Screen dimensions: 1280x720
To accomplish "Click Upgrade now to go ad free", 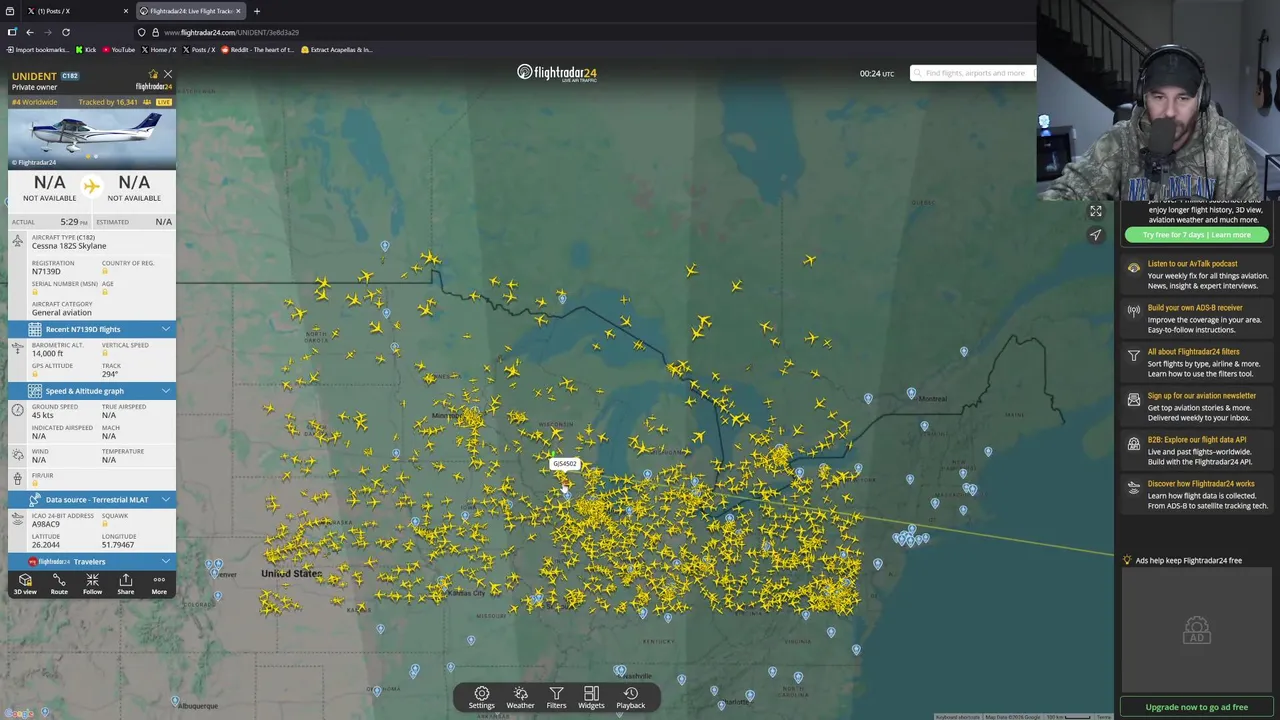I will (x=1196, y=707).
